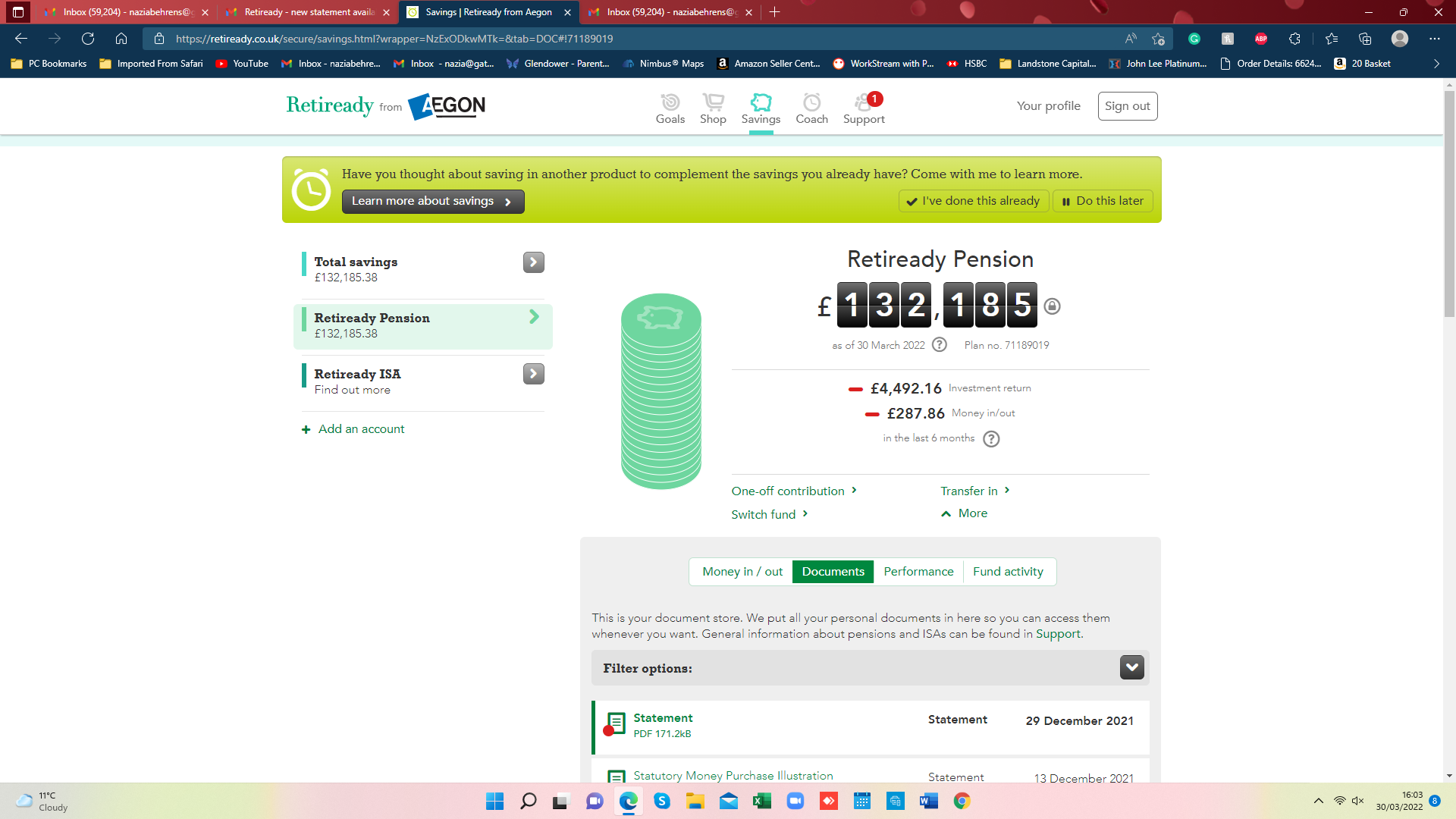Image resolution: width=1456 pixels, height=819 pixels.
Task: Open the ABP adblock extension icon
Action: 1261,39
